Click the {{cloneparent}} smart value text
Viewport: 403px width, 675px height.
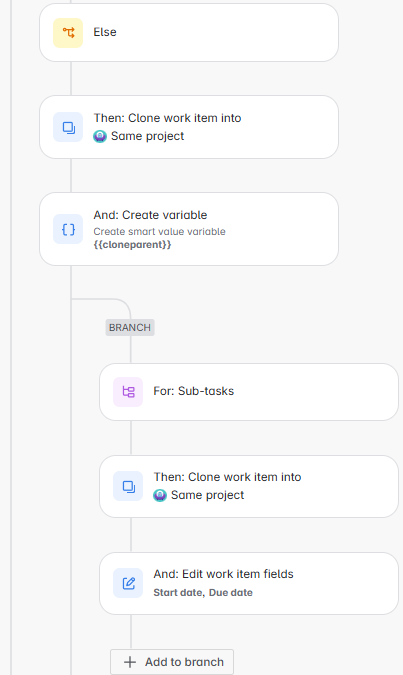132,245
